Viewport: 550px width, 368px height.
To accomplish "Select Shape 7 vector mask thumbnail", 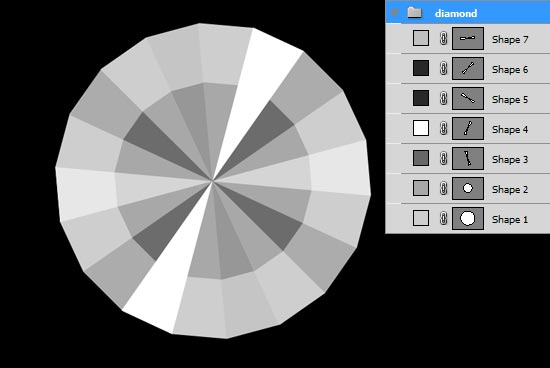I will [468, 38].
